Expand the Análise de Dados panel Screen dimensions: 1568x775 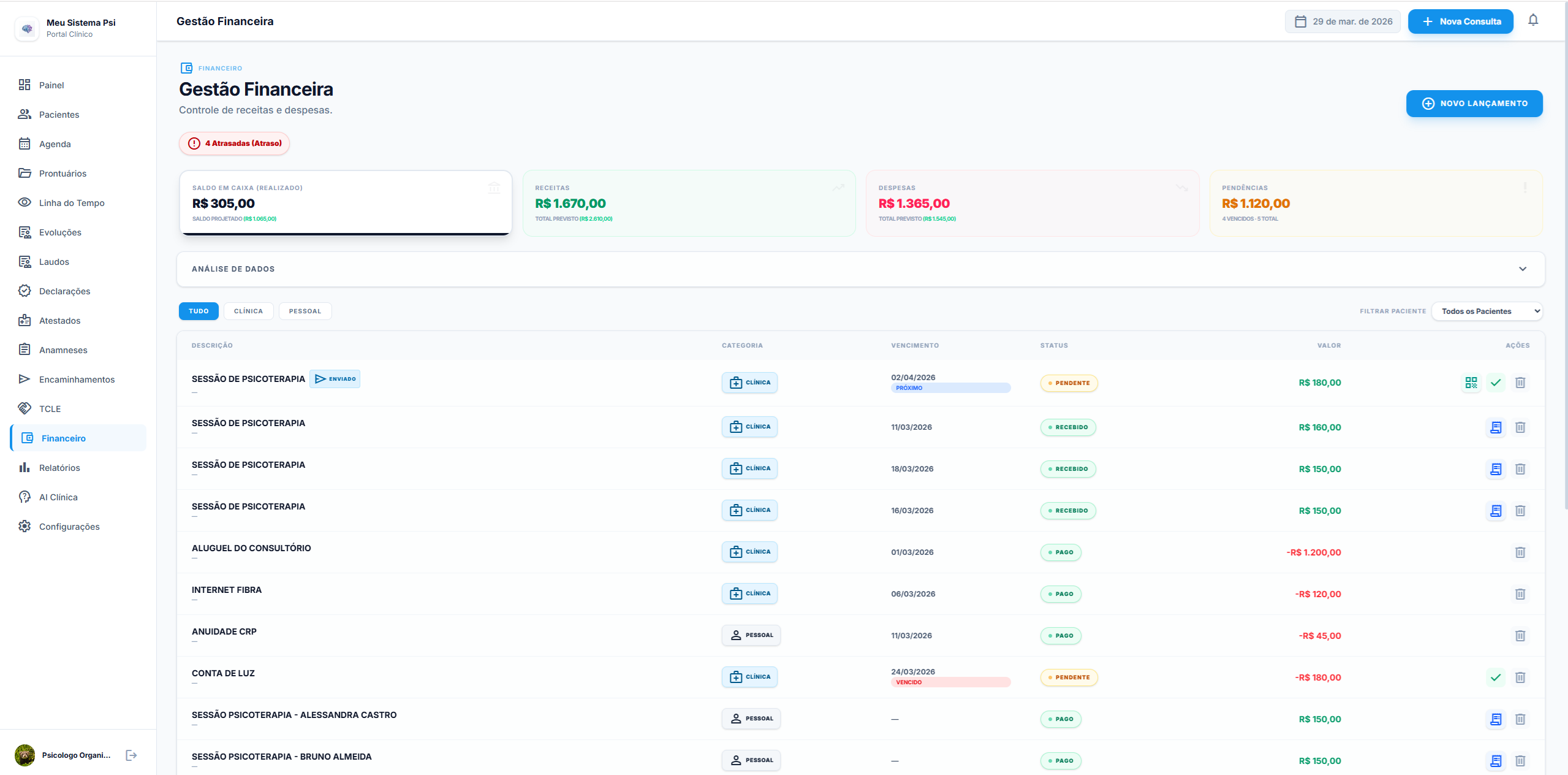(x=860, y=269)
